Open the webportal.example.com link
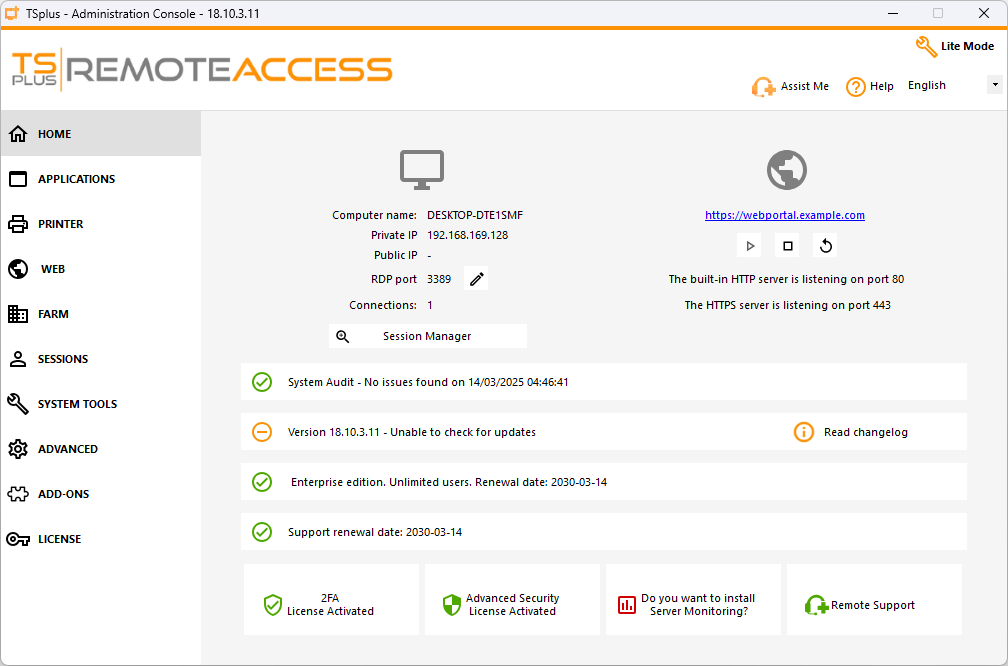Image resolution: width=1008 pixels, height=666 pixels. (x=784, y=215)
